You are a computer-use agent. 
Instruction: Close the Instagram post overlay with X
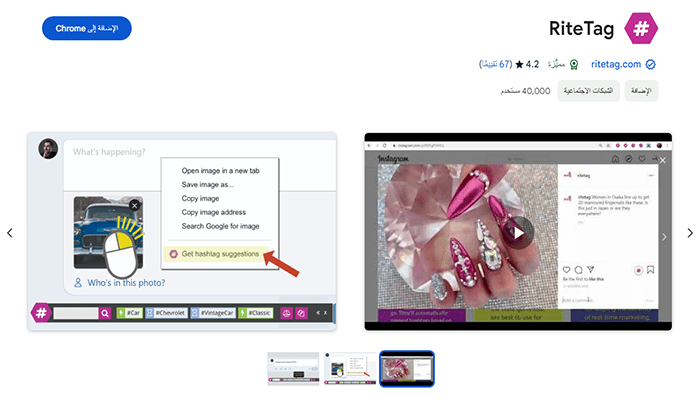(662, 159)
